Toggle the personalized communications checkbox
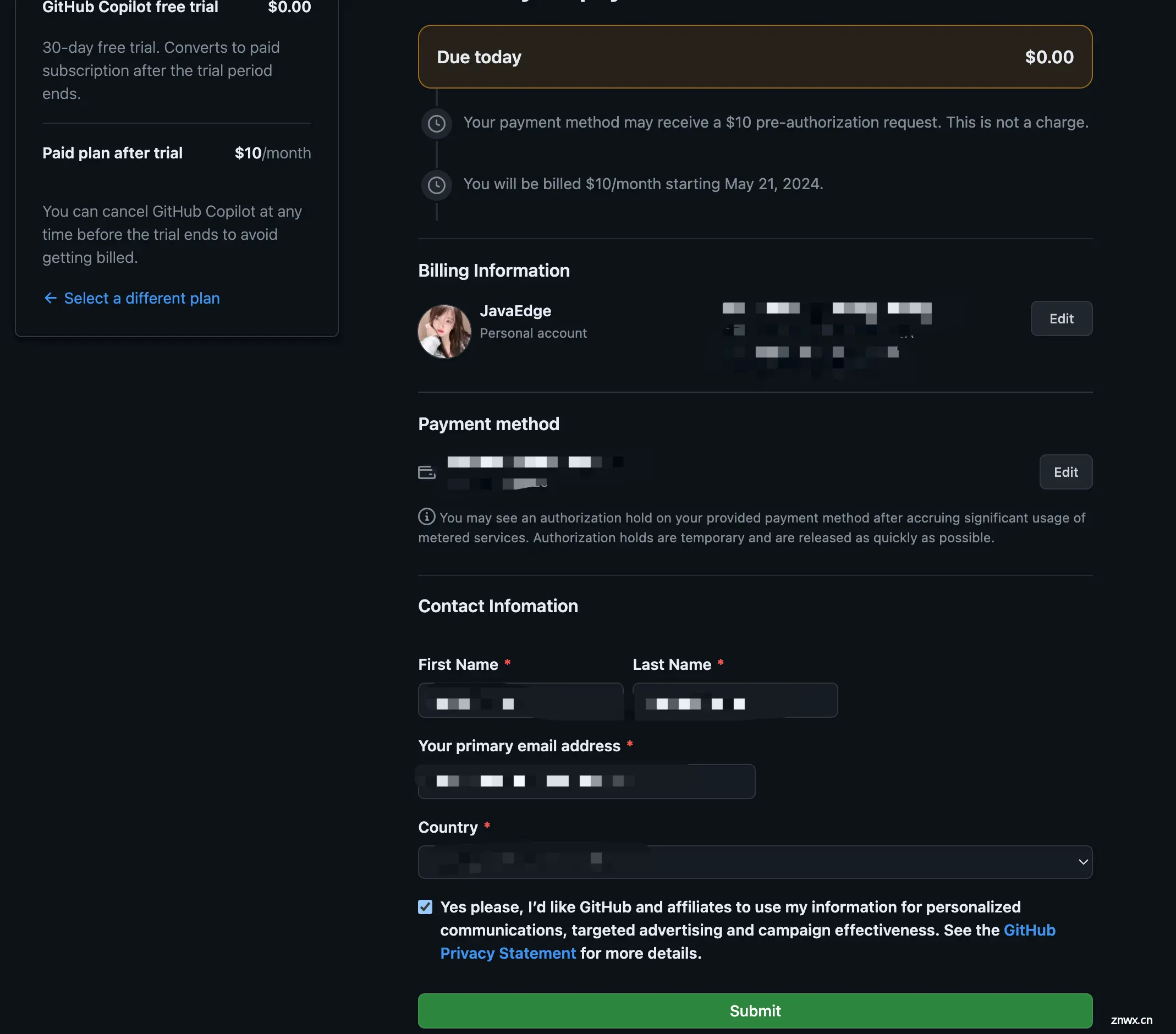1176x1034 pixels. coord(425,907)
